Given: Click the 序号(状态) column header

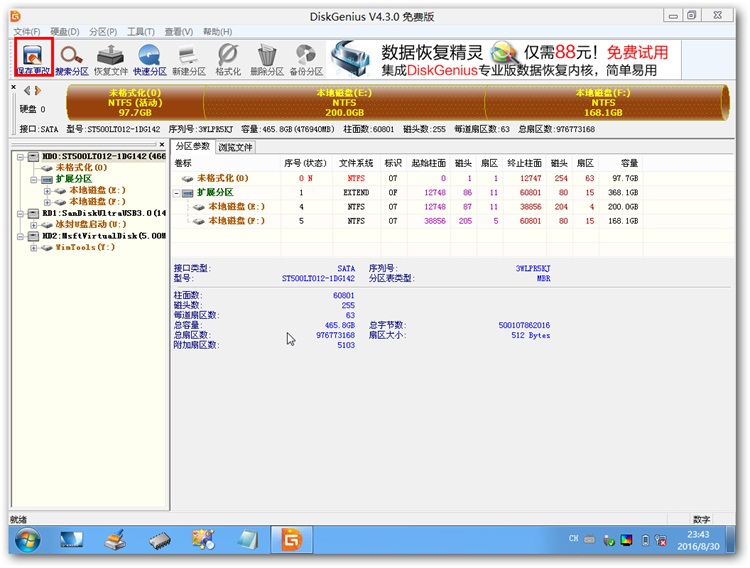Looking at the screenshot, I should coord(306,163).
